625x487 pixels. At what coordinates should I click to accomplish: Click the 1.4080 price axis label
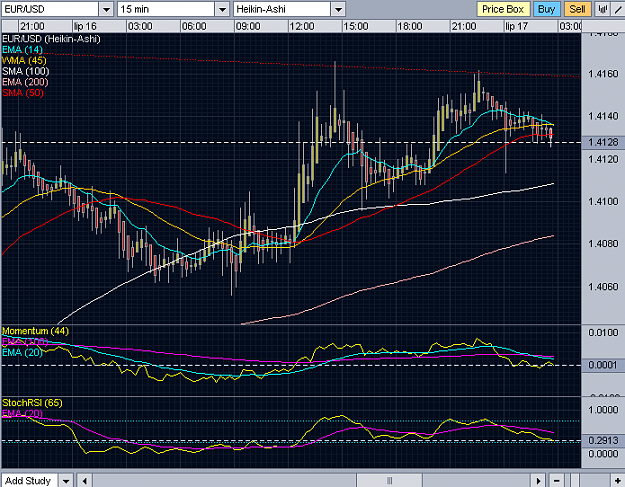point(603,244)
